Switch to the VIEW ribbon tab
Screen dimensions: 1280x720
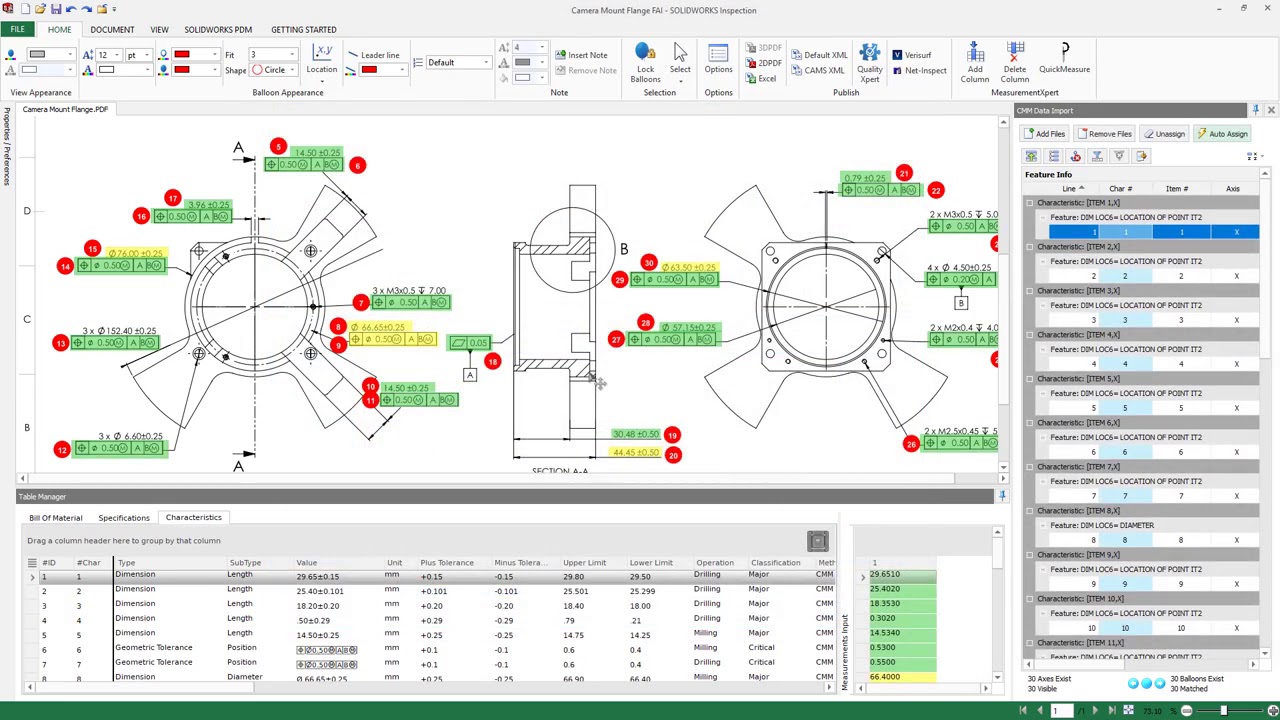[159, 30]
